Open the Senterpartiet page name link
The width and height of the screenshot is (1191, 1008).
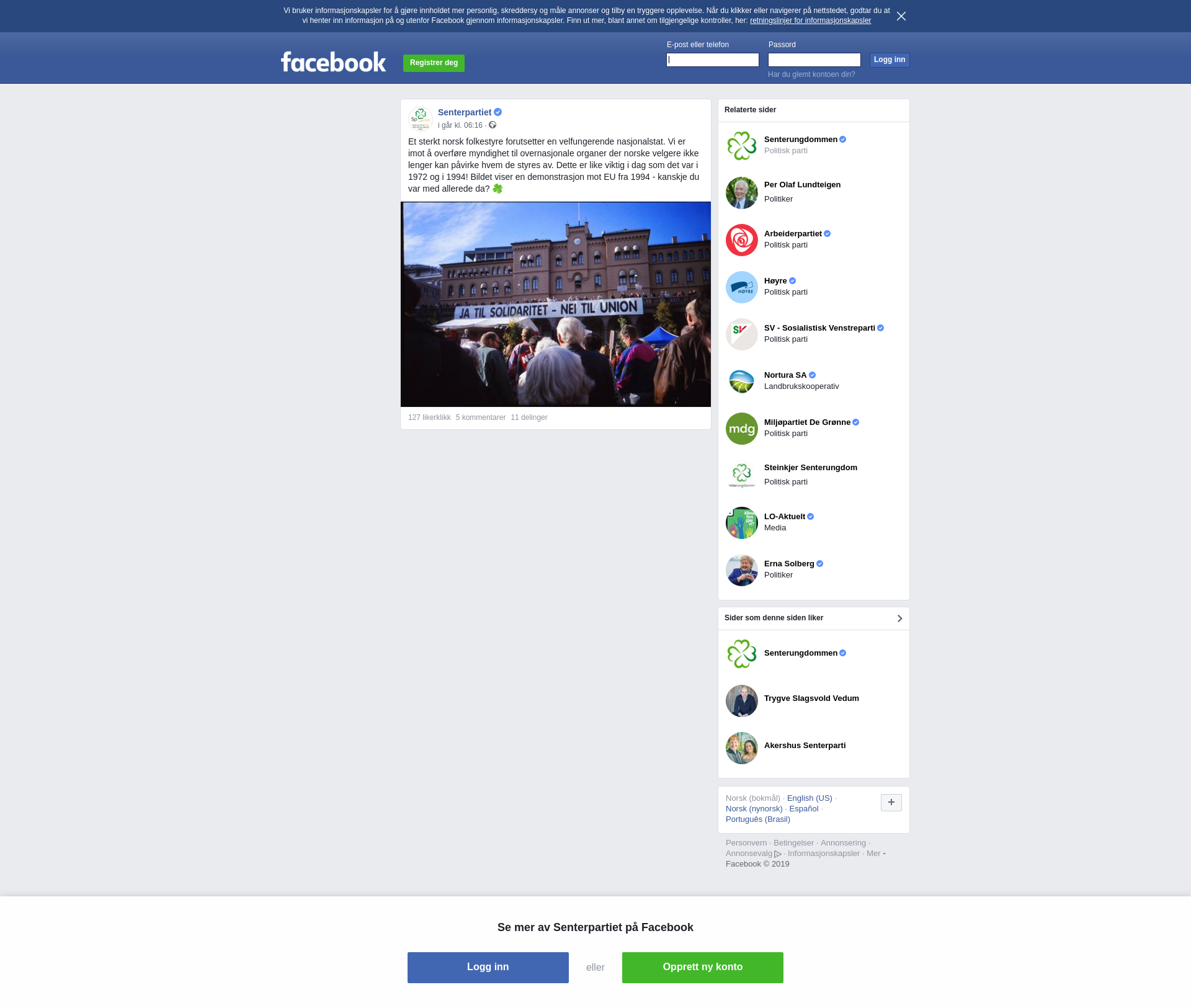pos(465,112)
